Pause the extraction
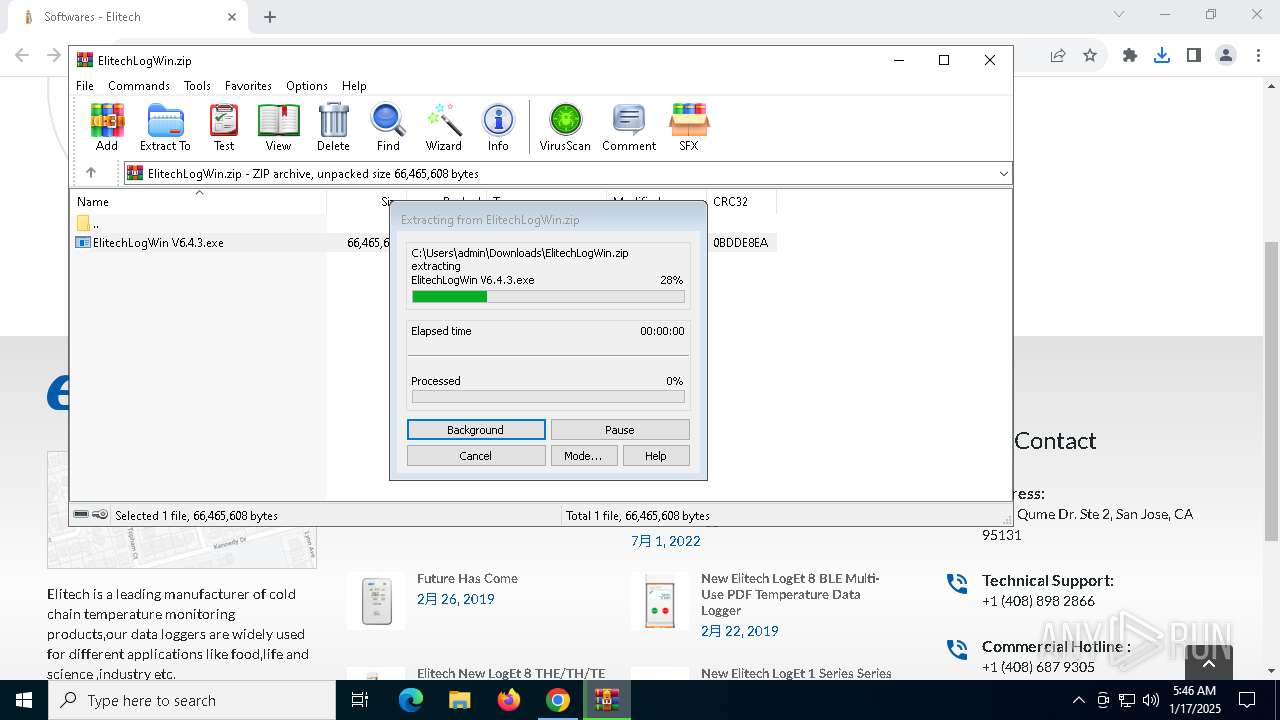Viewport: 1280px width, 720px height. (620, 430)
